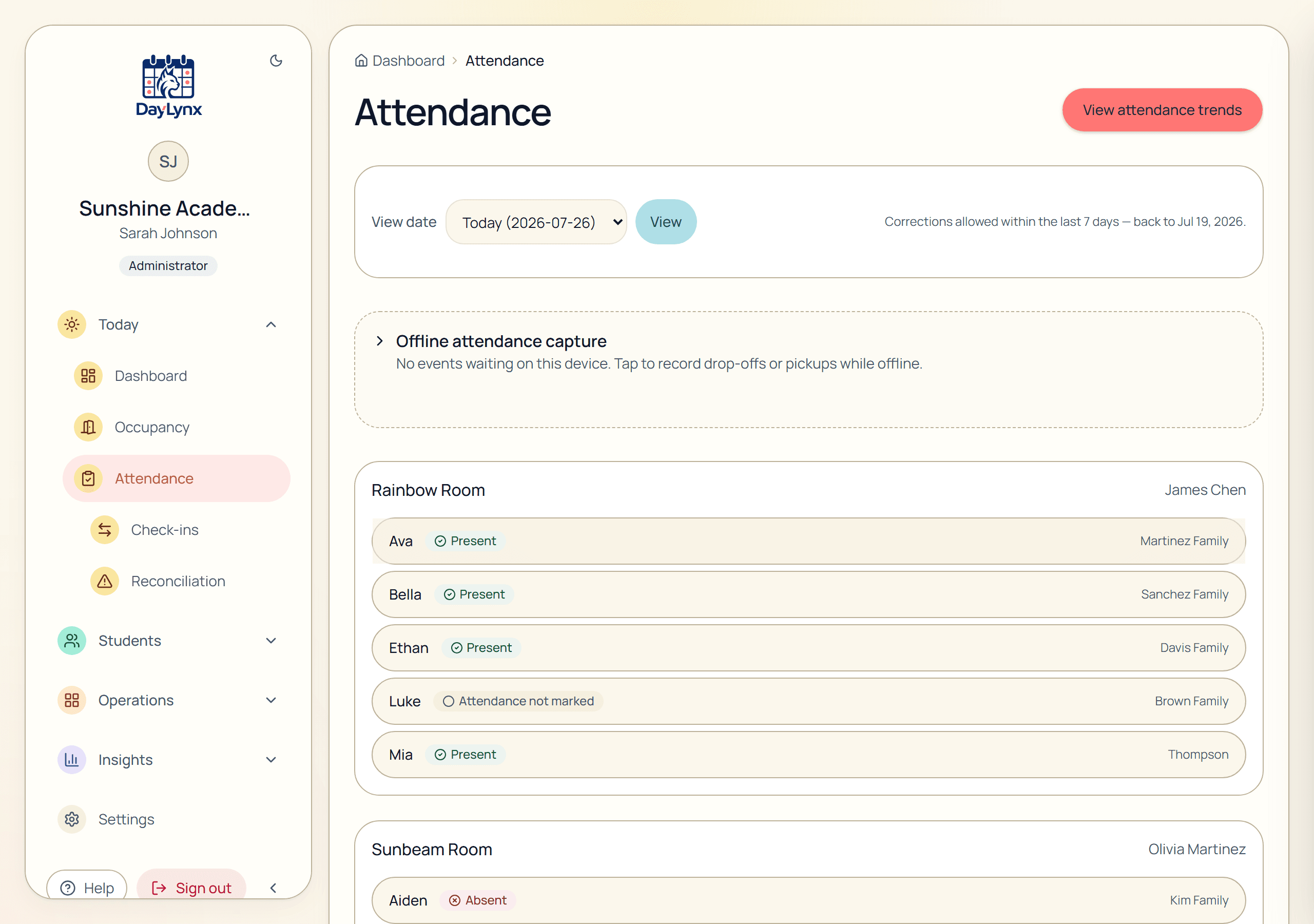Click Bella's Present status badge
The height and width of the screenshot is (924, 1314).
[474, 594]
